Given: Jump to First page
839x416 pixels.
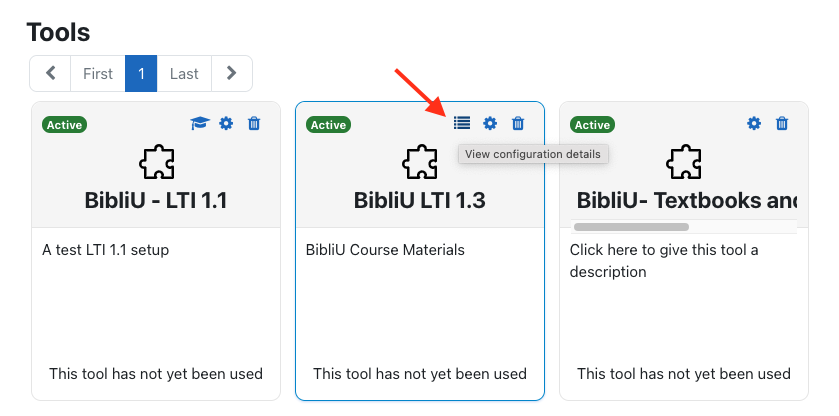Looking at the screenshot, I should 98,73.
